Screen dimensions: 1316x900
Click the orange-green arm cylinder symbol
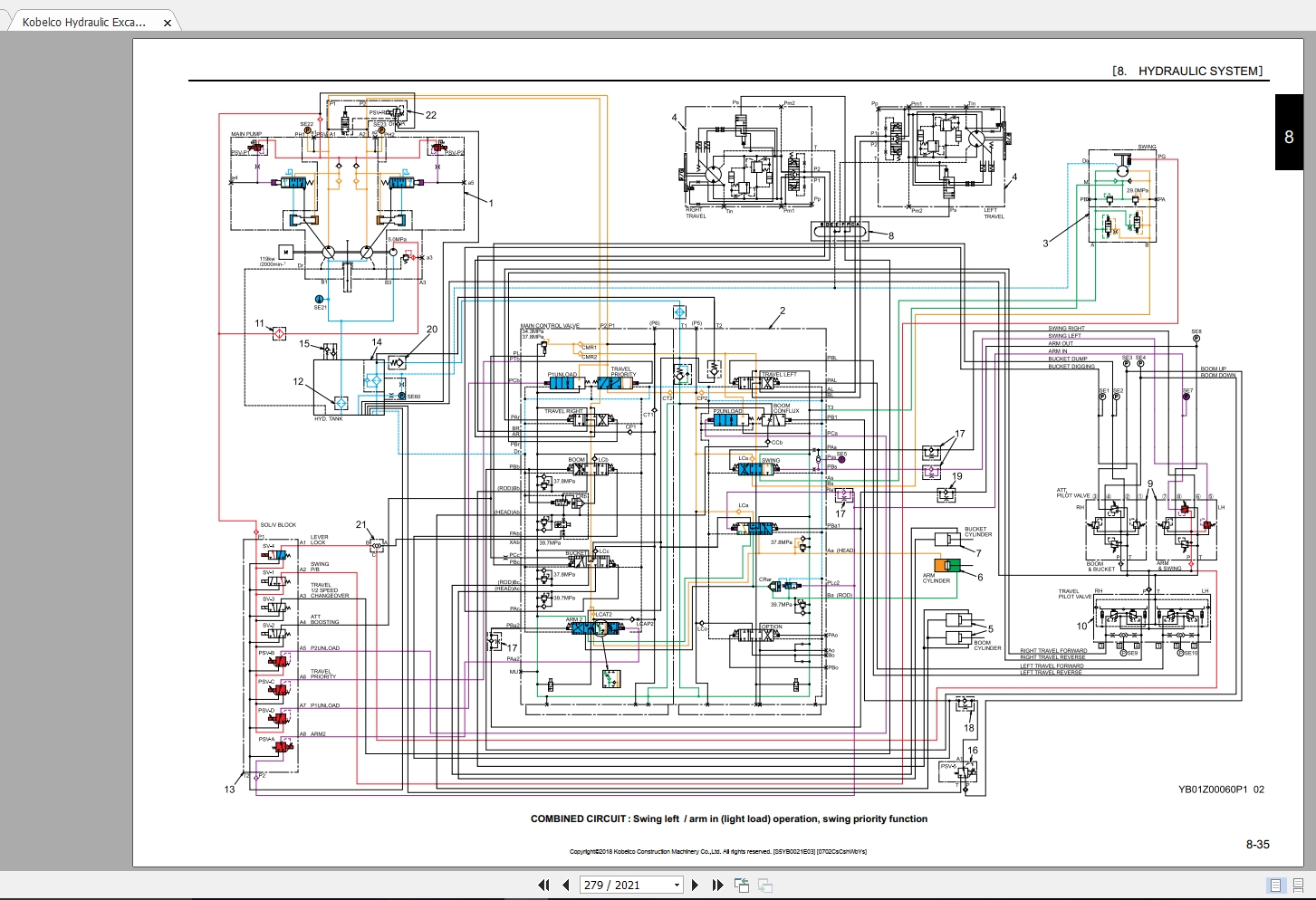pos(946,566)
